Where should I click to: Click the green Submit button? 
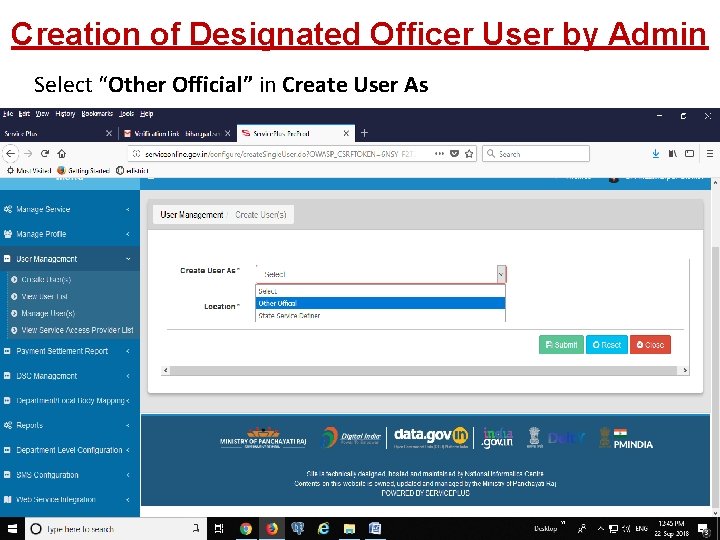click(x=561, y=345)
